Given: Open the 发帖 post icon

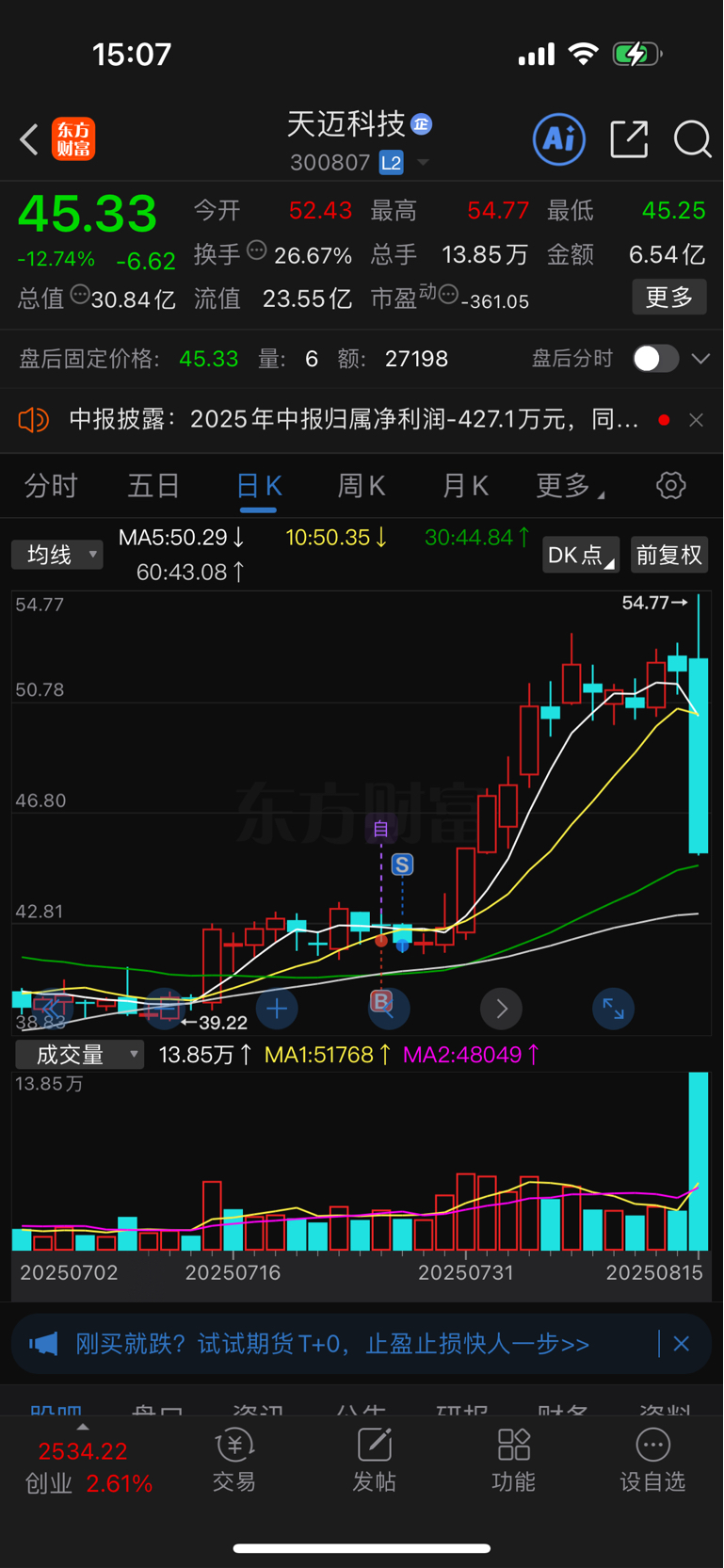Looking at the screenshot, I should click(374, 1461).
